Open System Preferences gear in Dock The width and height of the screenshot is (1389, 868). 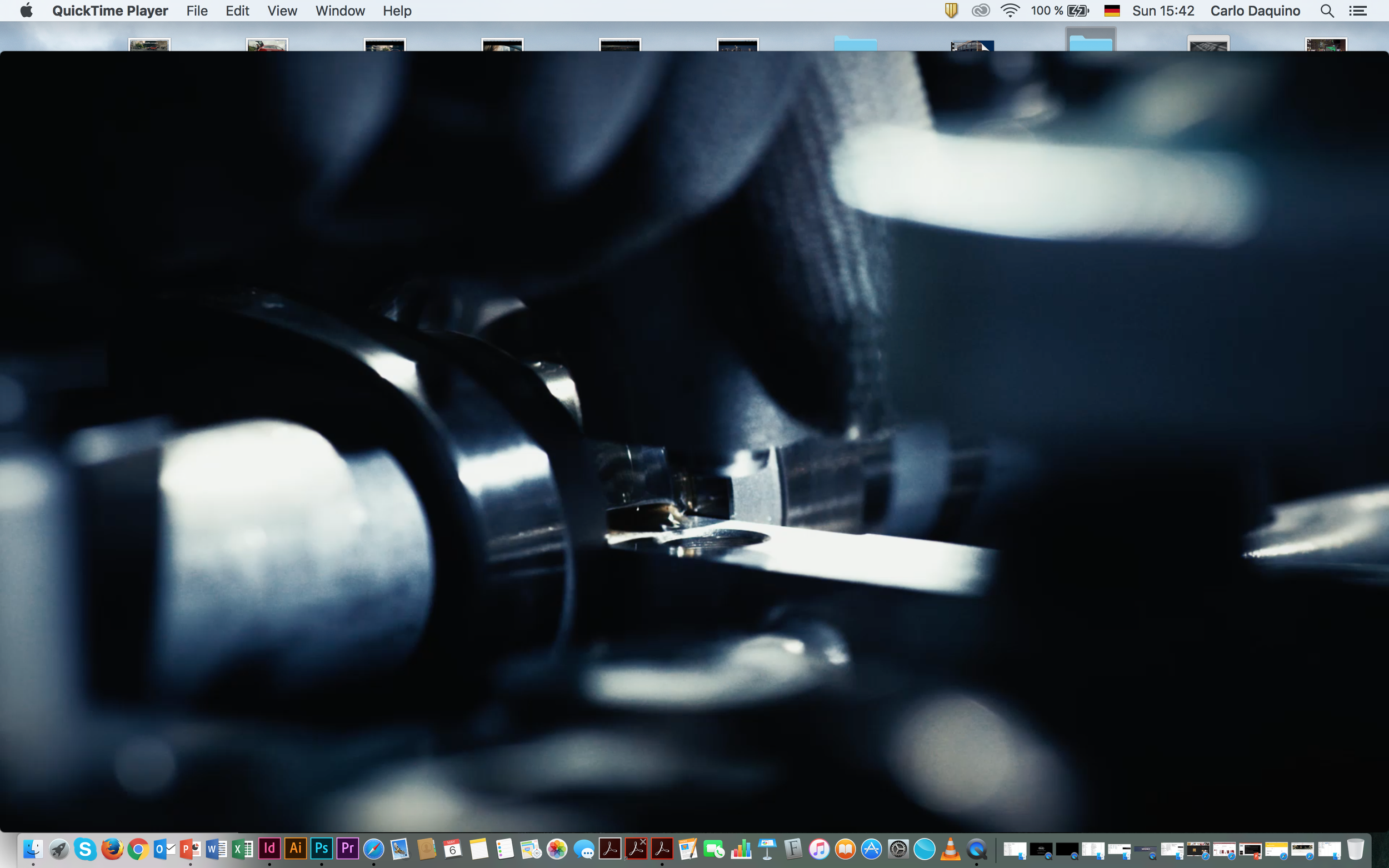tap(898, 849)
